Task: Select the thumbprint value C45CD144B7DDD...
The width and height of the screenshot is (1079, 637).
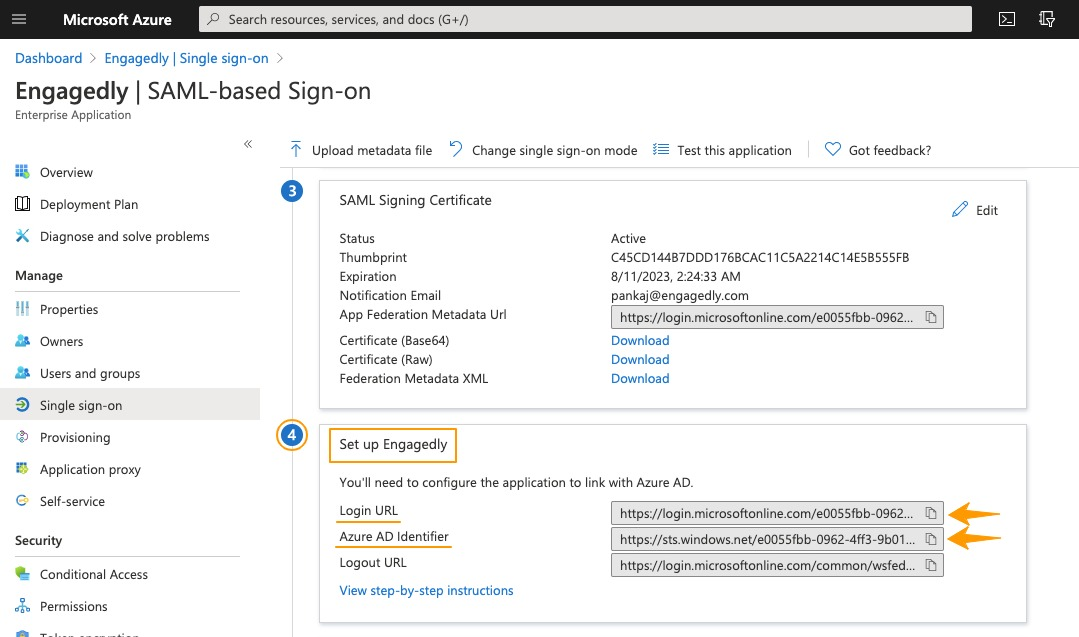Action: click(x=760, y=257)
